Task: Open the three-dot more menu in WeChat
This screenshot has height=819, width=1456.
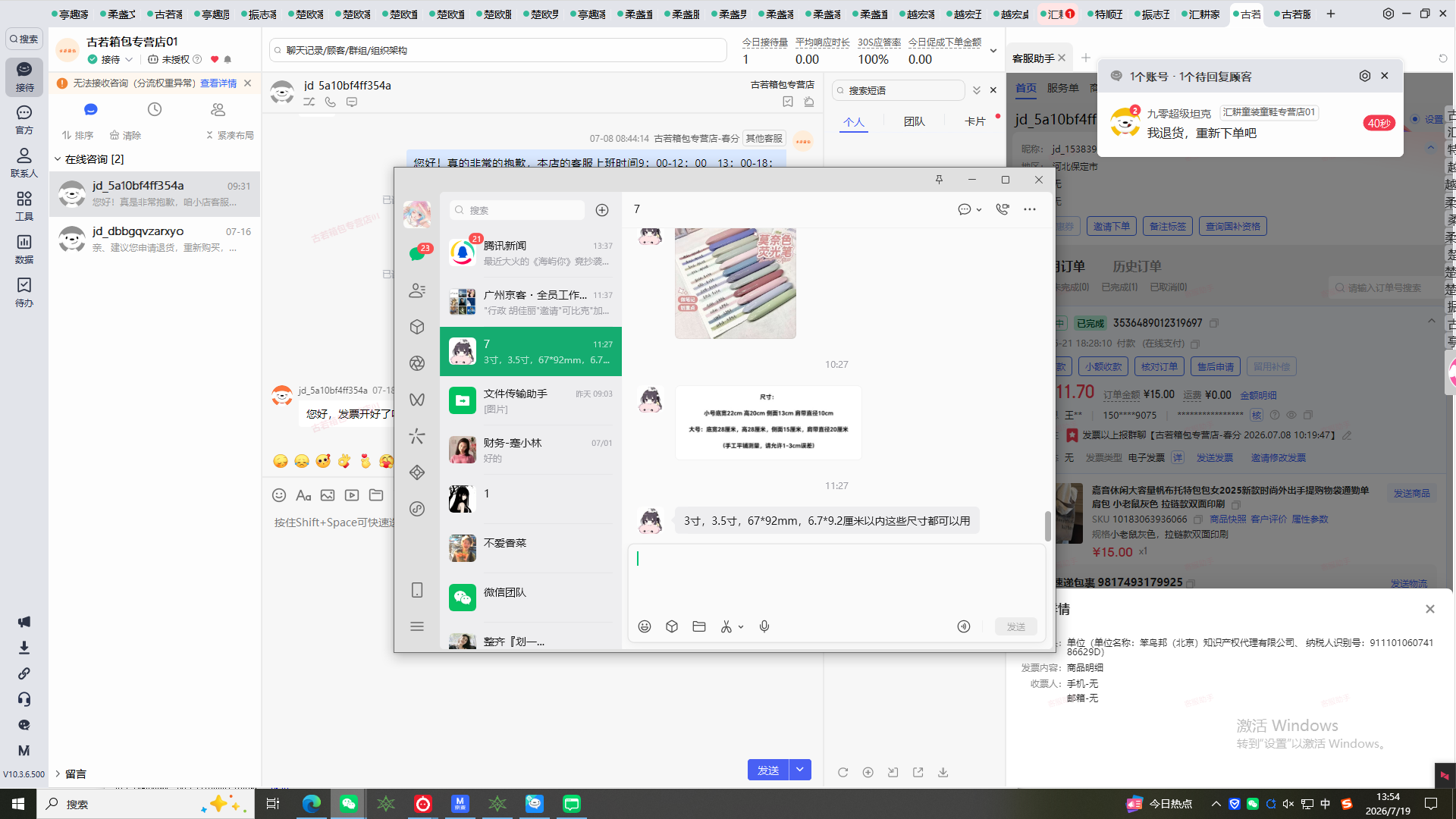Action: (x=1030, y=209)
